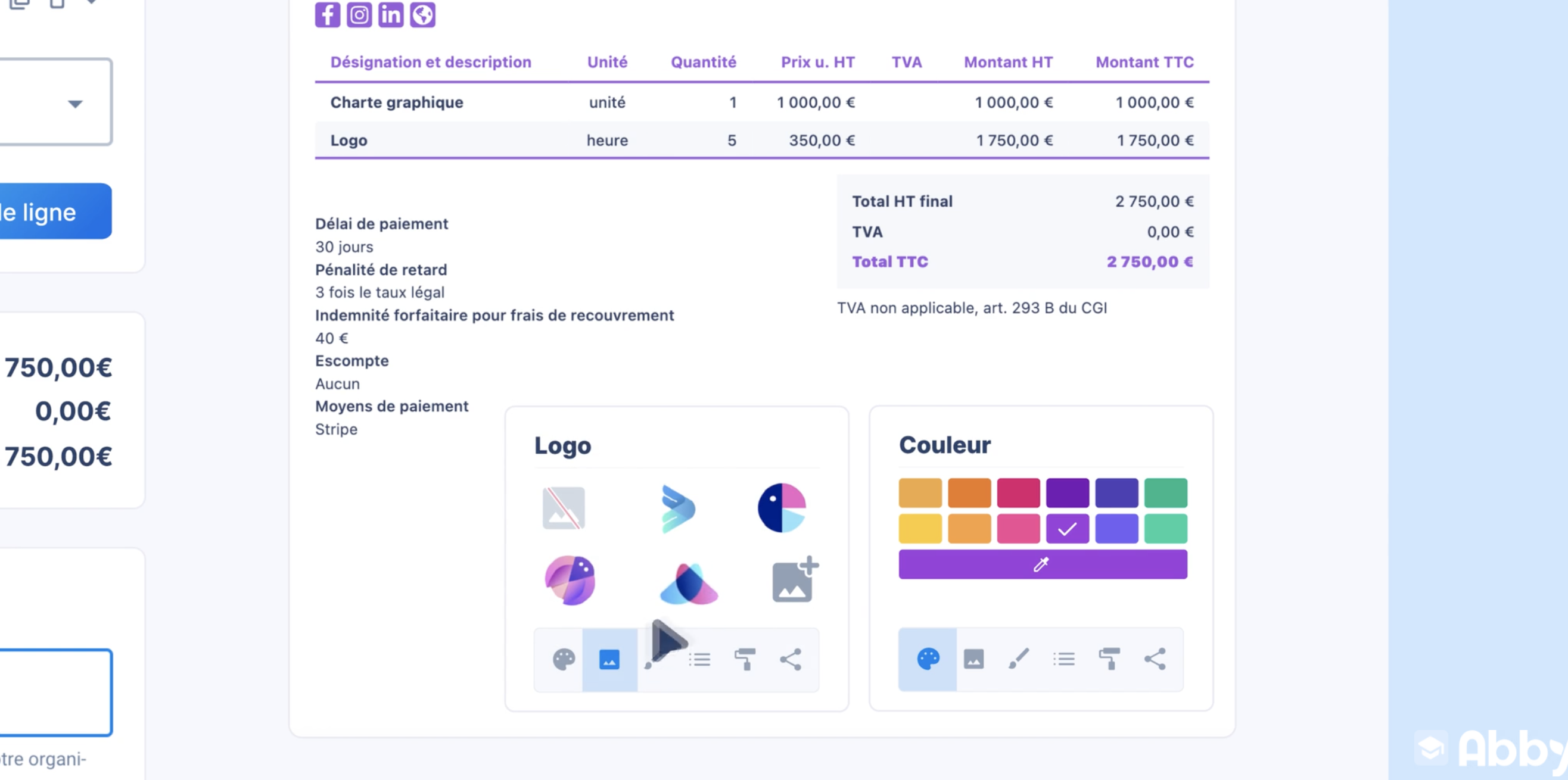Screen dimensions: 1568x780
Task: Open share tab in Couleur panel
Action: (x=1155, y=659)
